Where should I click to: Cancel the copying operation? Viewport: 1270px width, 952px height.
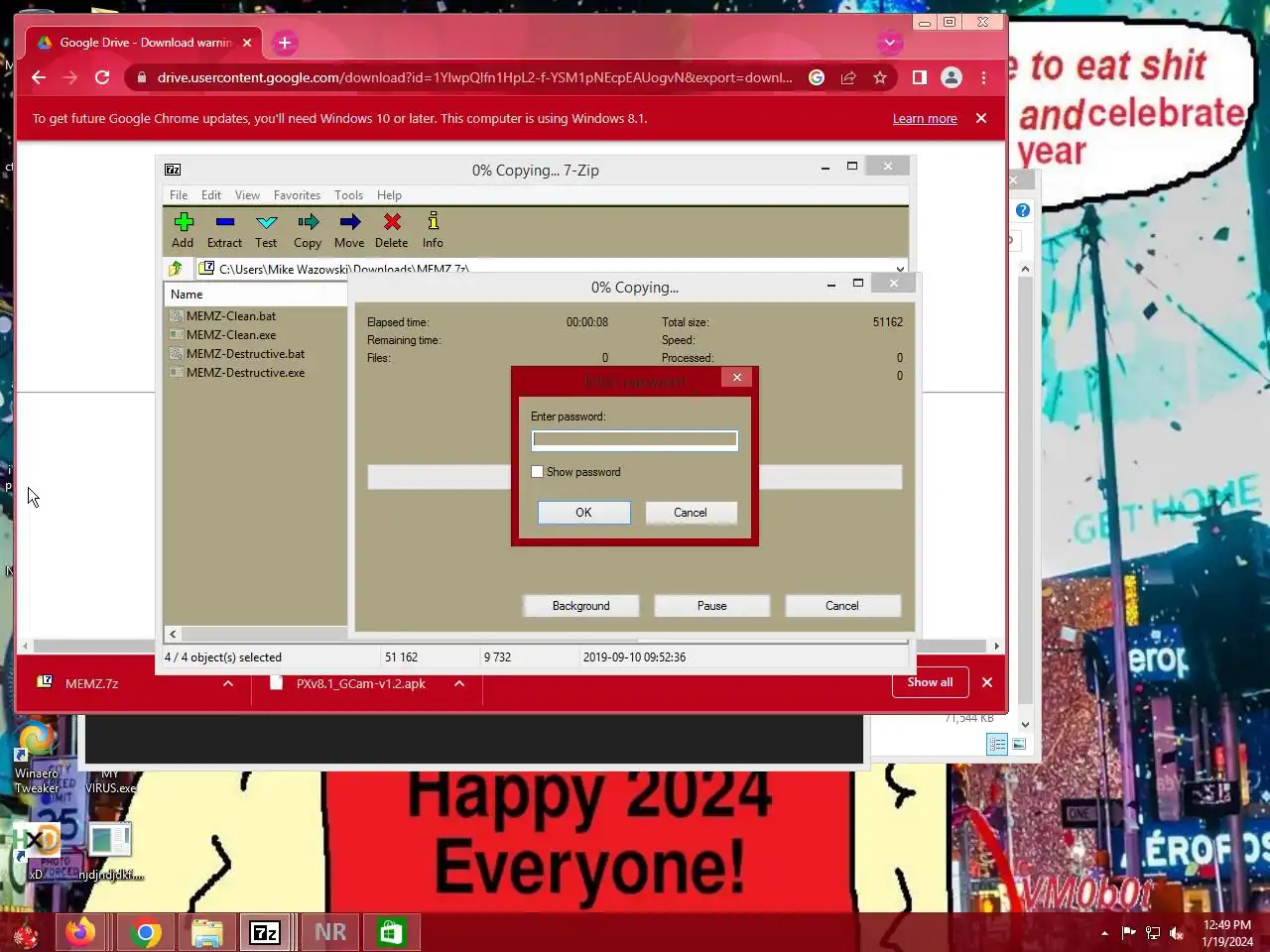pos(842,606)
